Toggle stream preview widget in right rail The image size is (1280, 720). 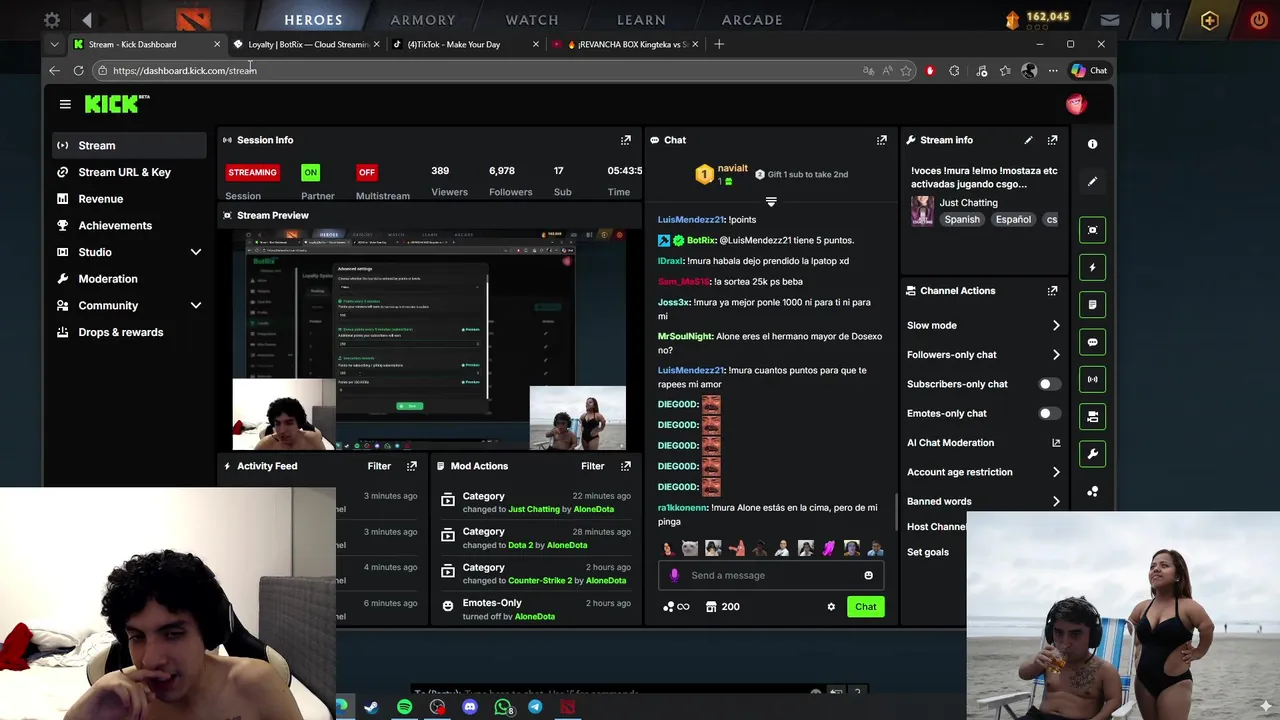pyautogui.click(x=1092, y=230)
